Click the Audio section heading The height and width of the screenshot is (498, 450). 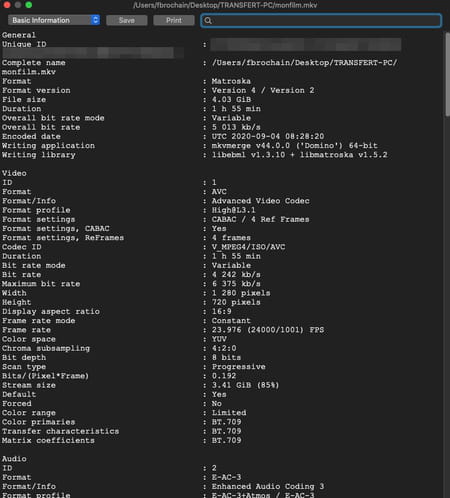(14, 459)
